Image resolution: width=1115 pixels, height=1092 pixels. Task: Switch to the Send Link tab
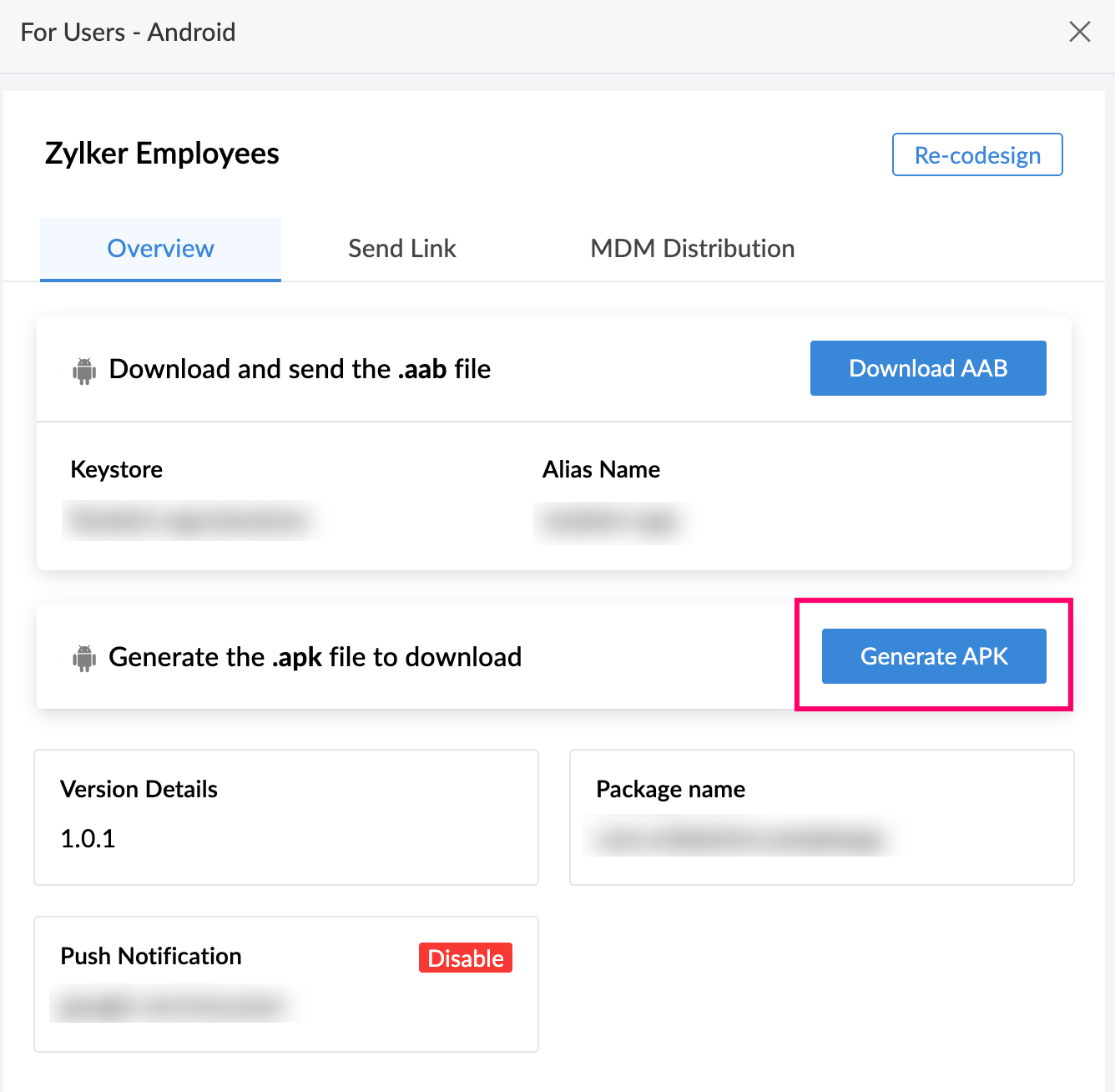point(401,248)
